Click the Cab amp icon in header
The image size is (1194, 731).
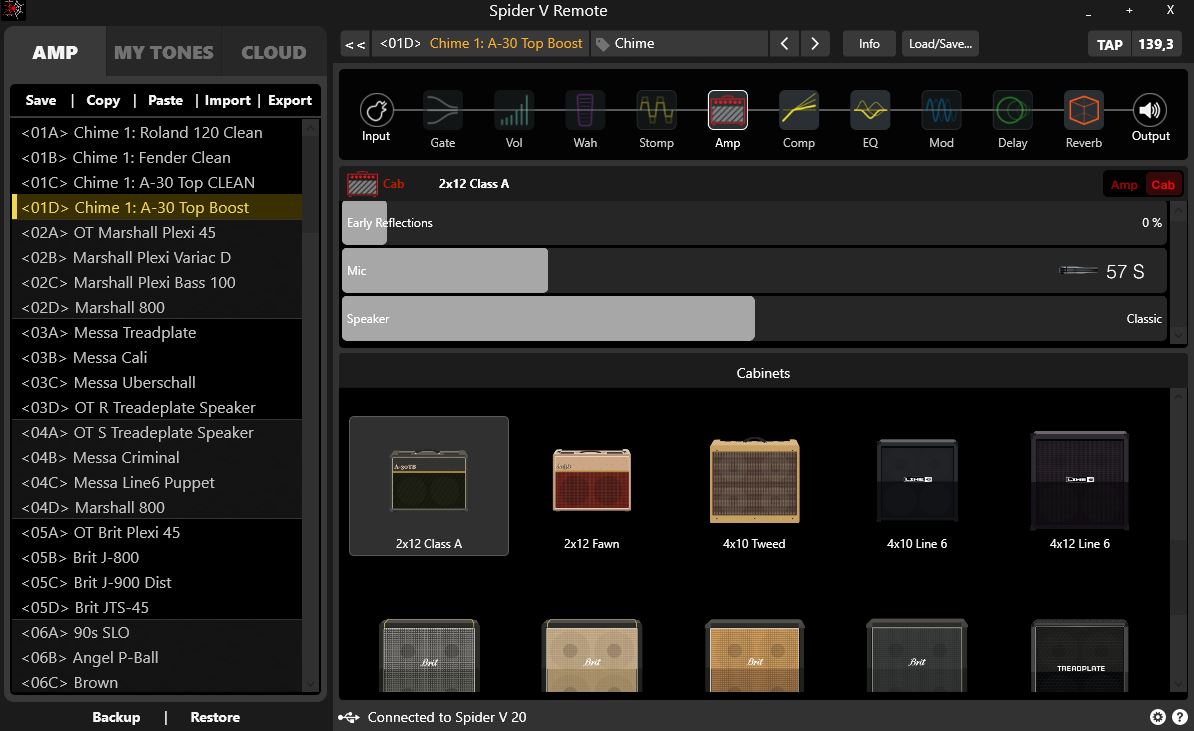(x=362, y=184)
